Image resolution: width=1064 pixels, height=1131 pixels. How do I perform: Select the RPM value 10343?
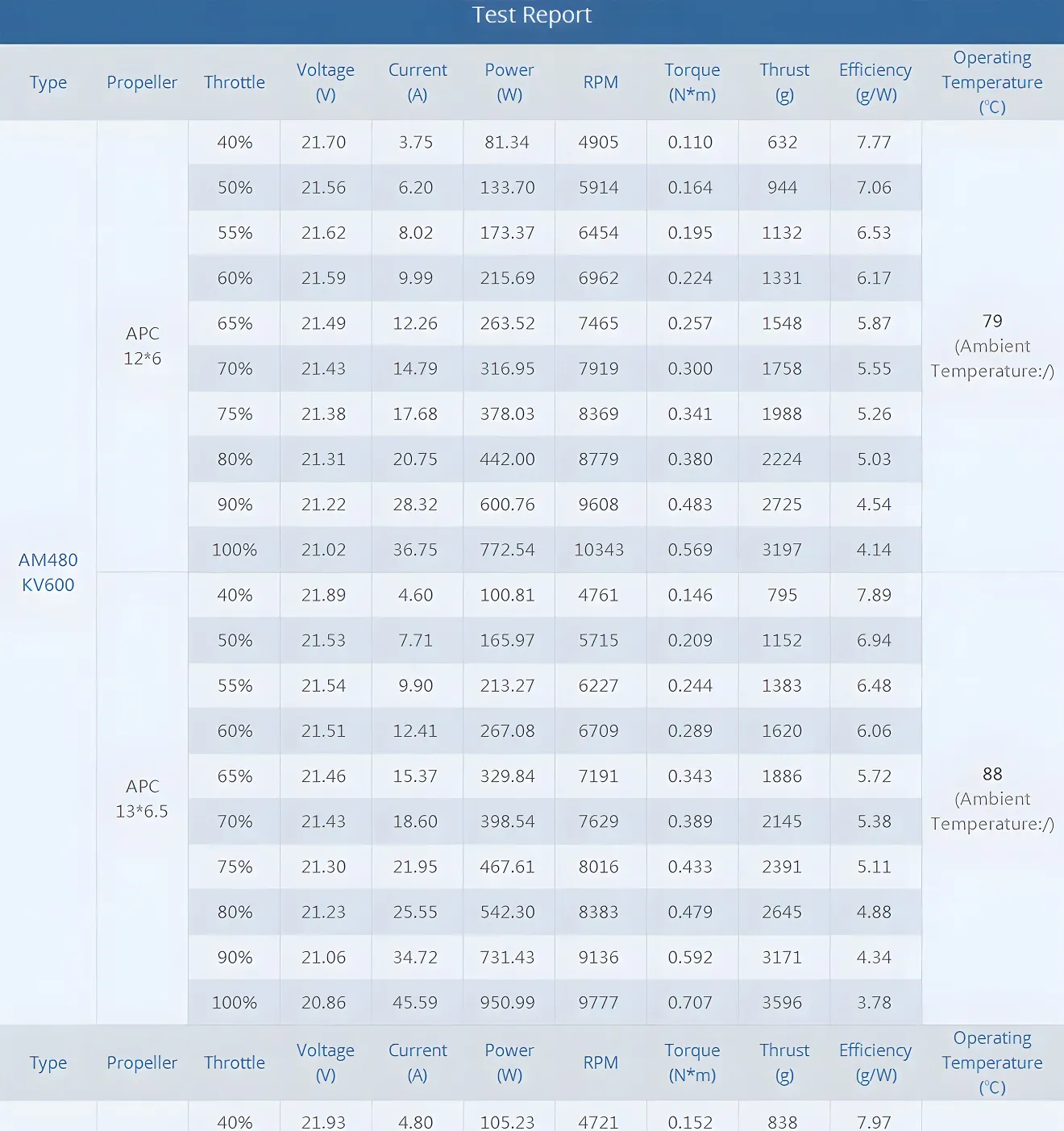599,550
